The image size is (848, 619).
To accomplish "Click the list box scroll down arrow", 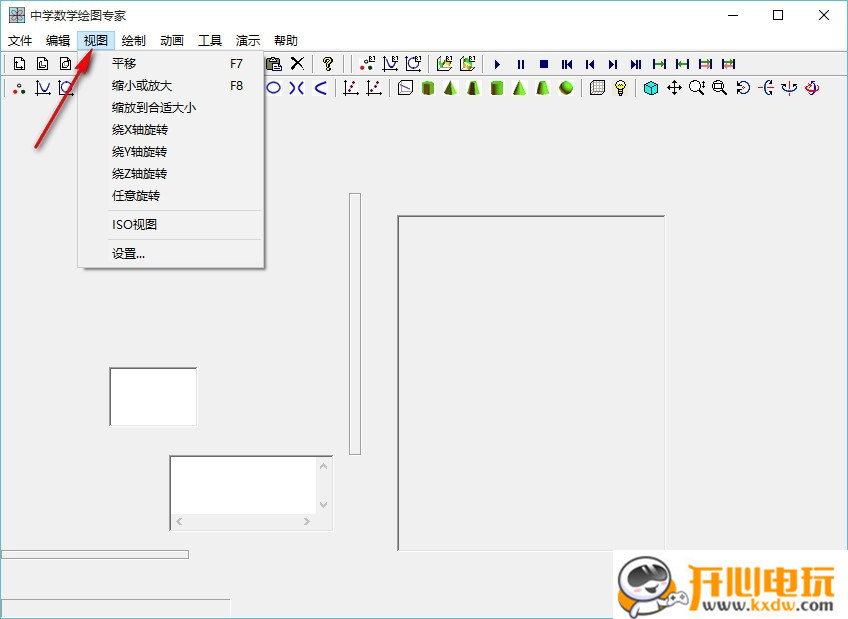I will tap(323, 505).
